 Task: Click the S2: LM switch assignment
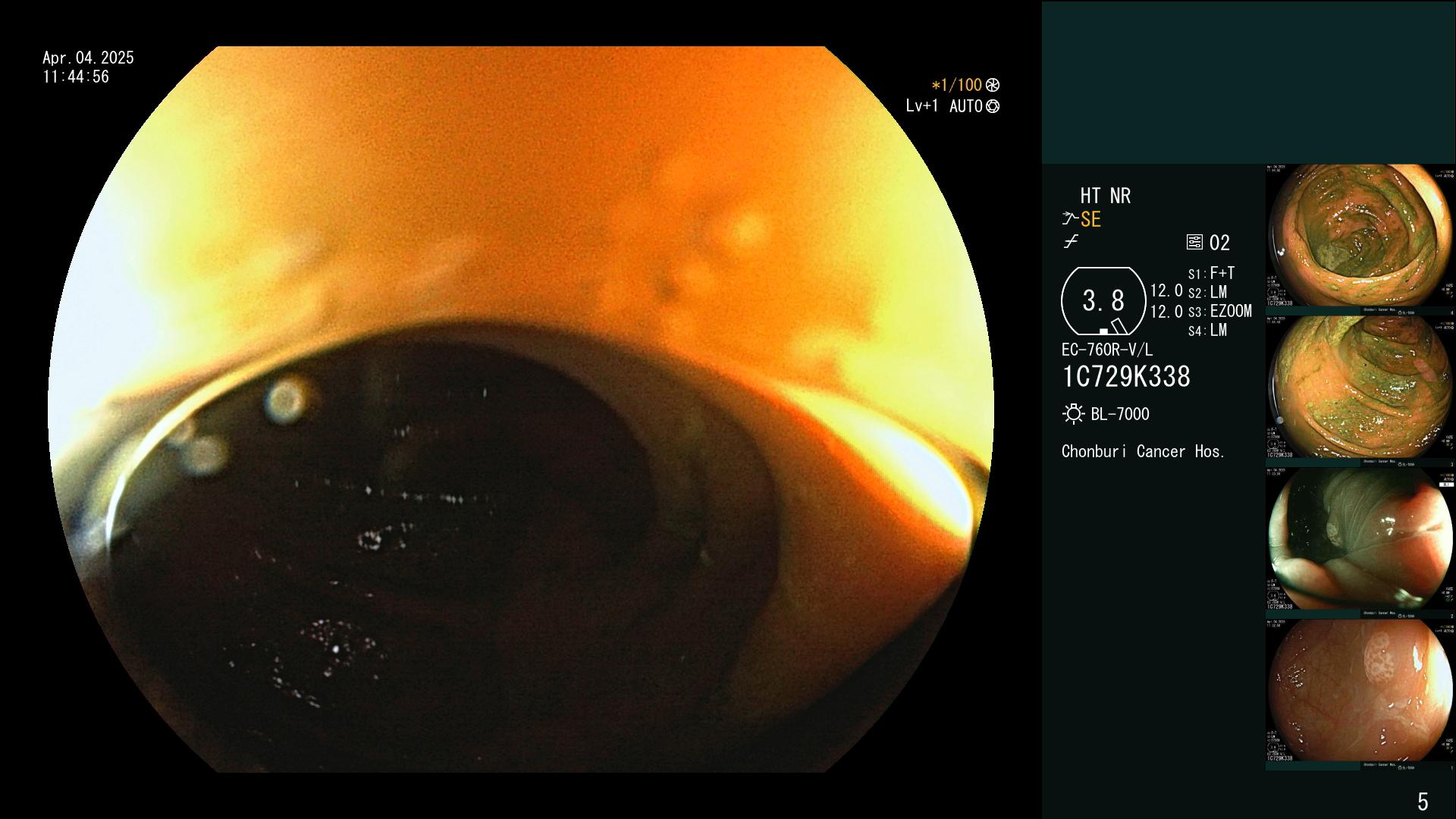point(1207,293)
